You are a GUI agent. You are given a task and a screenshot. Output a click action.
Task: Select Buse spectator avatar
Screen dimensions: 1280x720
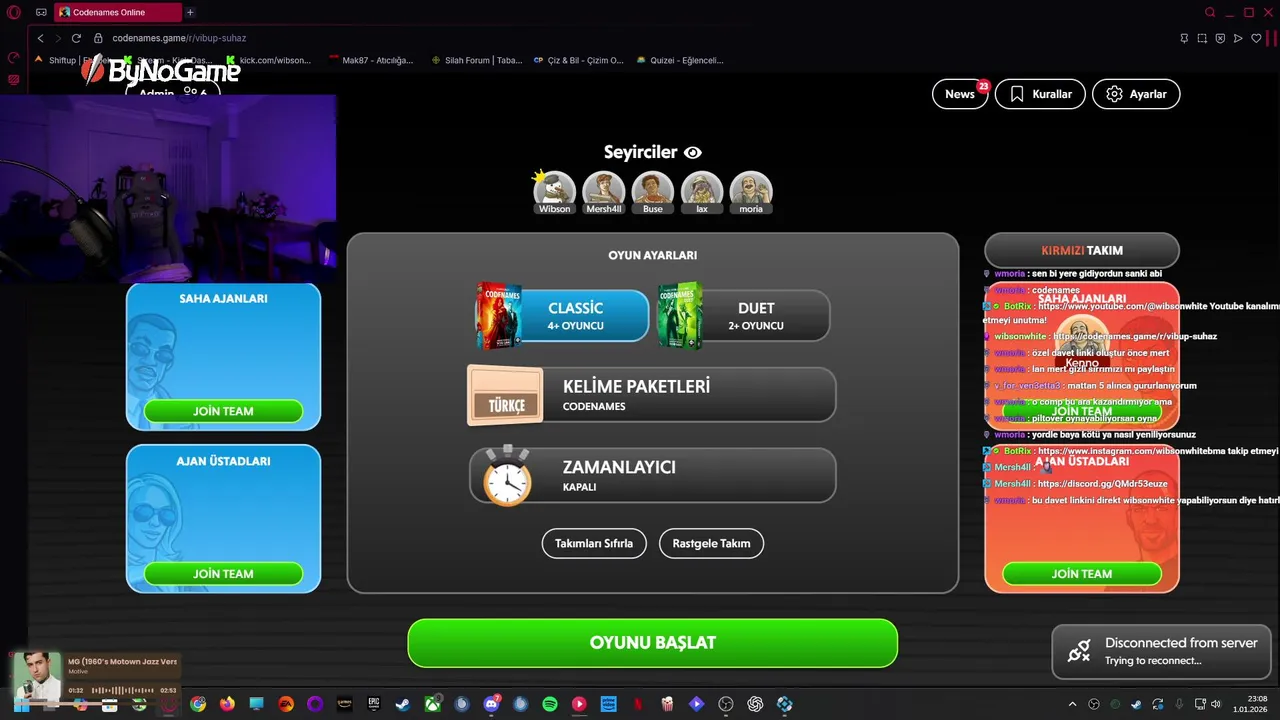point(653,192)
